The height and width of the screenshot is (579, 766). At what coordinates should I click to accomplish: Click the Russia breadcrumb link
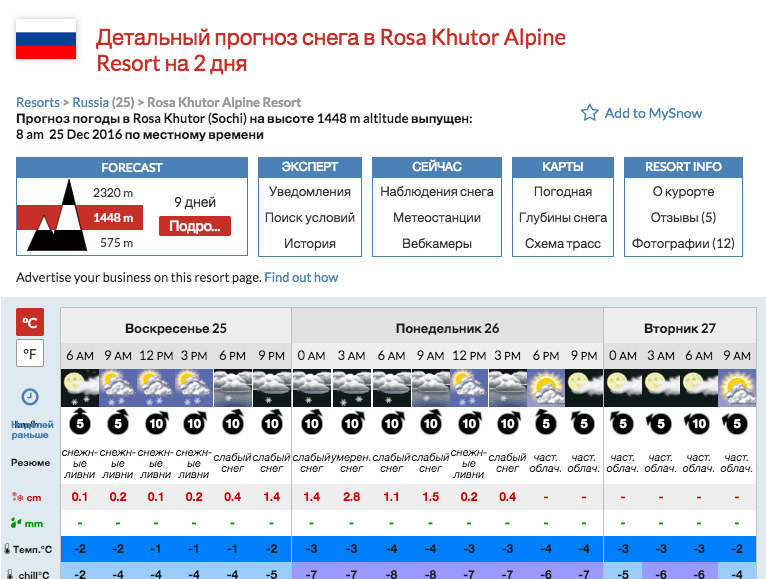point(90,103)
